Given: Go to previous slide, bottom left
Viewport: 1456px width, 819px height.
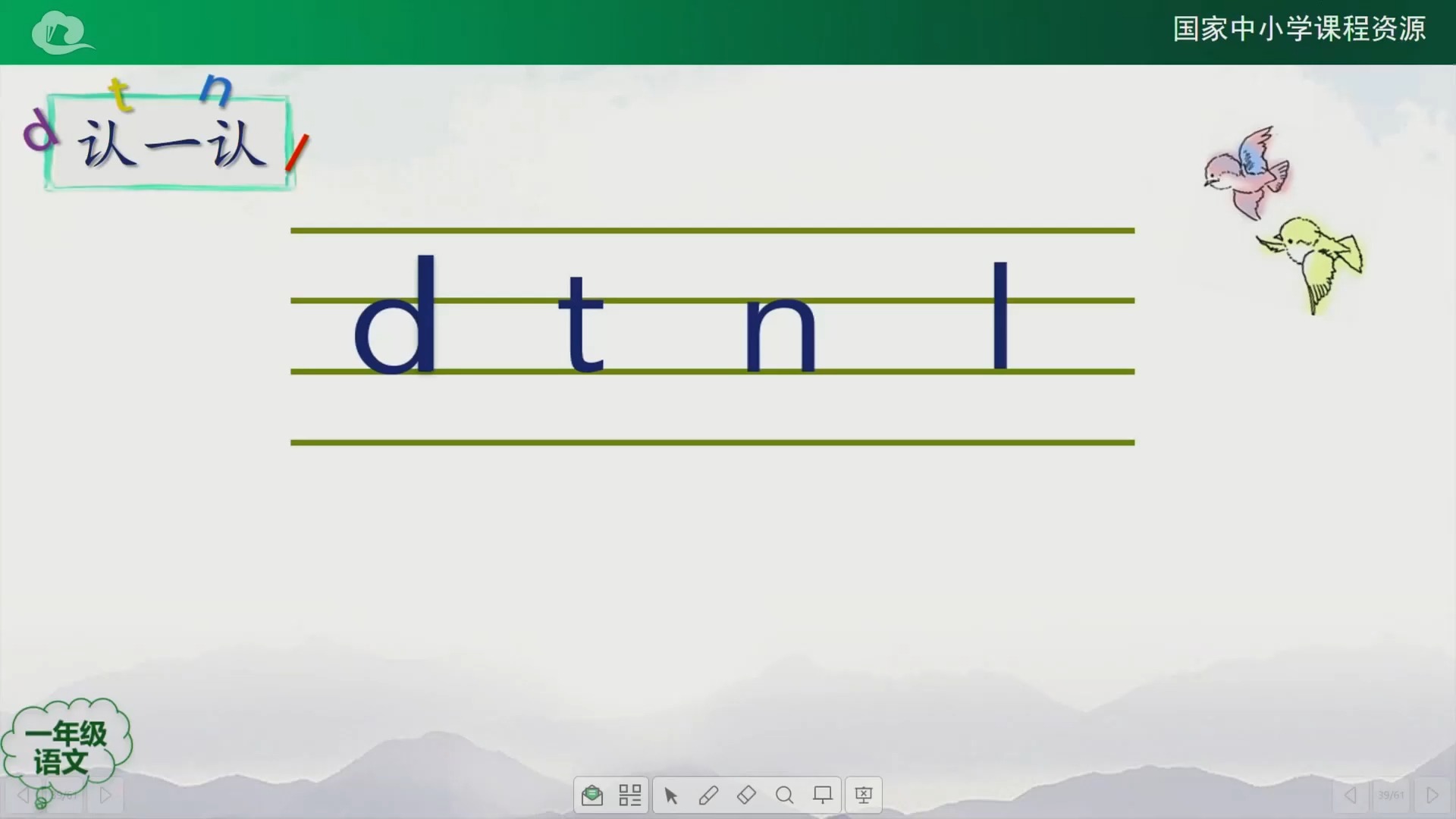Looking at the screenshot, I should 23,795.
